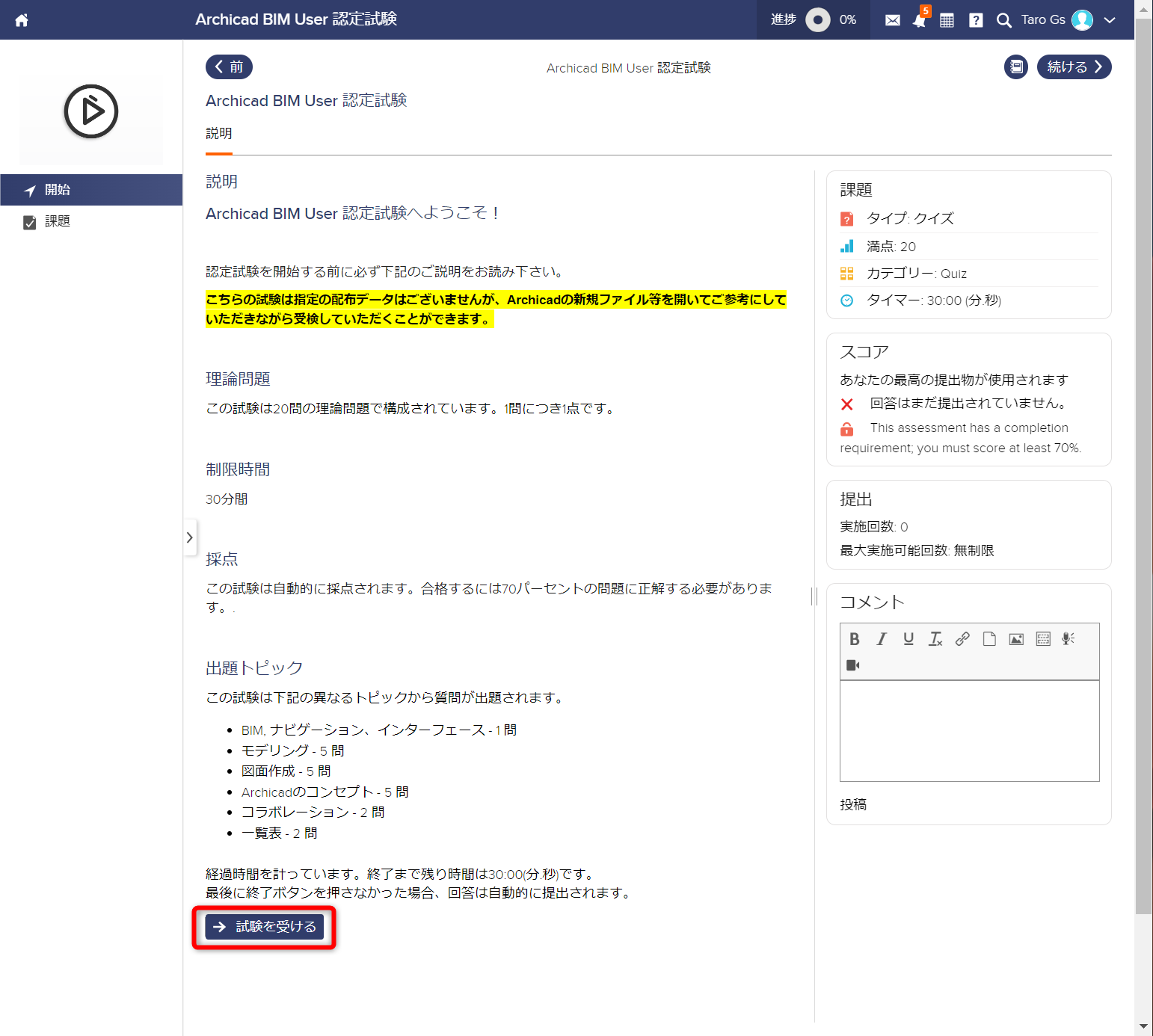This screenshot has width=1153, height=1036.
Task: Click the 続ける continue button
Action: (1074, 67)
